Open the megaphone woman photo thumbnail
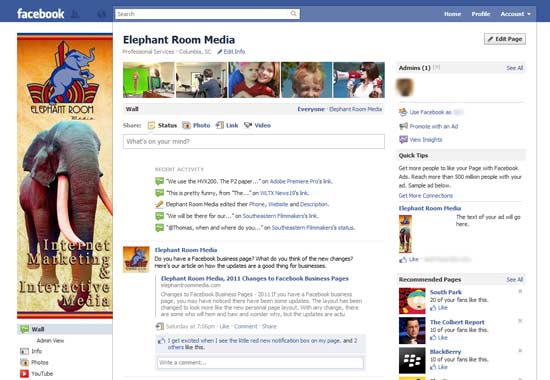The height and width of the screenshot is (380, 550). coord(359,80)
